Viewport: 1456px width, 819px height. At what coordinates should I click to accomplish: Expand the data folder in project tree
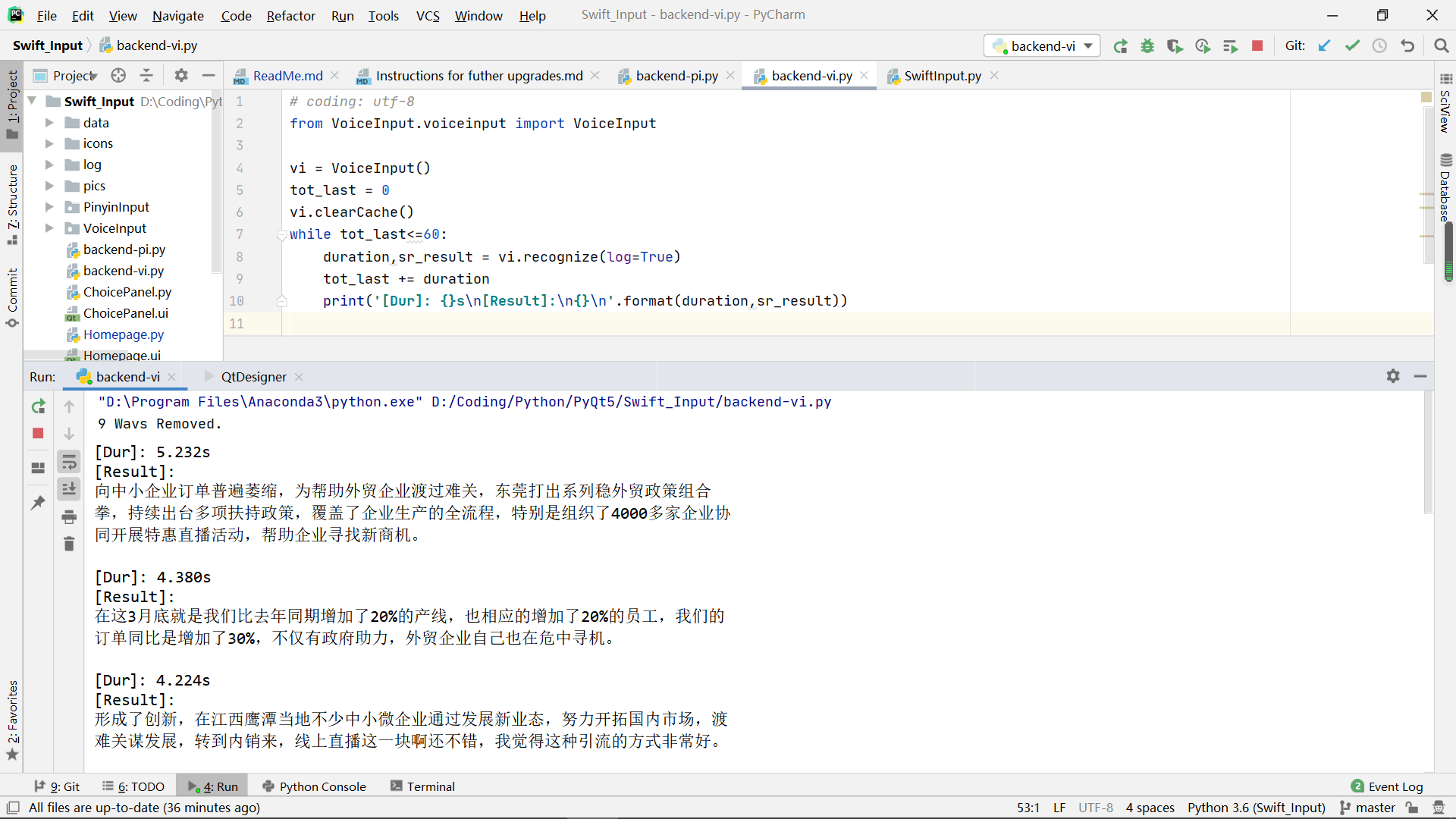click(49, 123)
